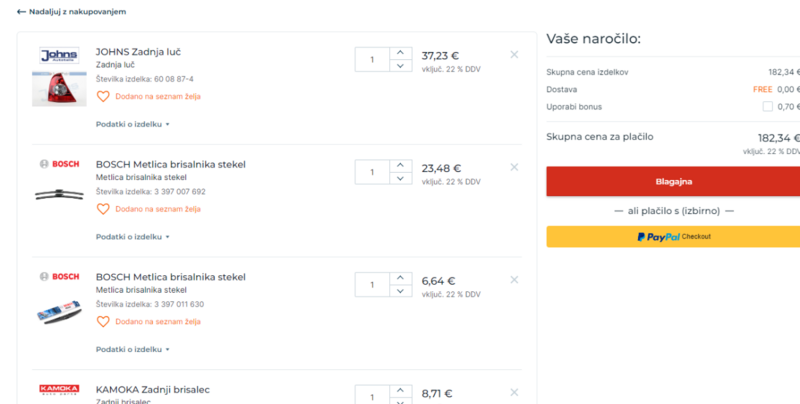The width and height of the screenshot is (800, 404).
Task: Increase quantity of JOHNS Zadnja luč
Action: [x=400, y=52]
